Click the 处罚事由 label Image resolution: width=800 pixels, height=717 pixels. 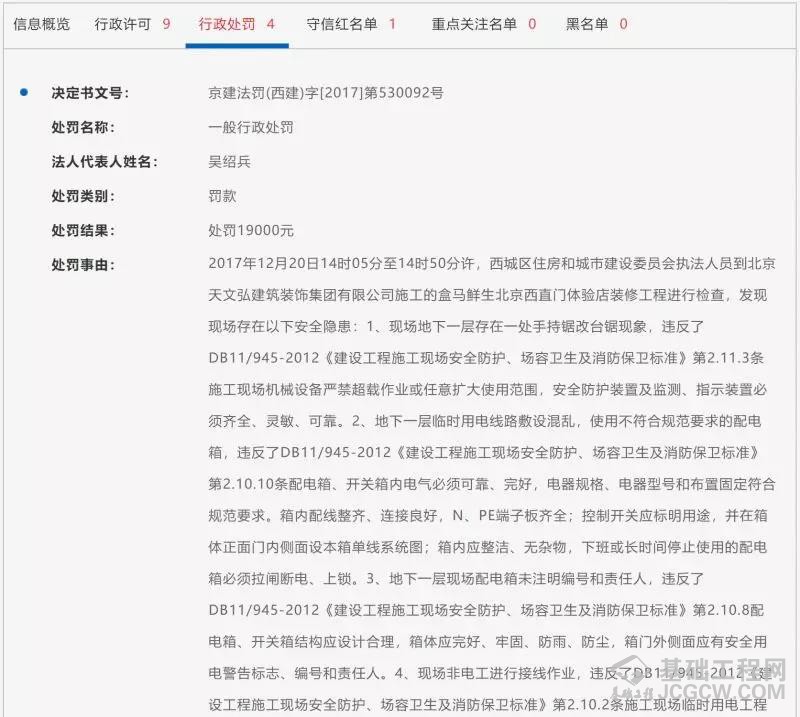click(83, 264)
